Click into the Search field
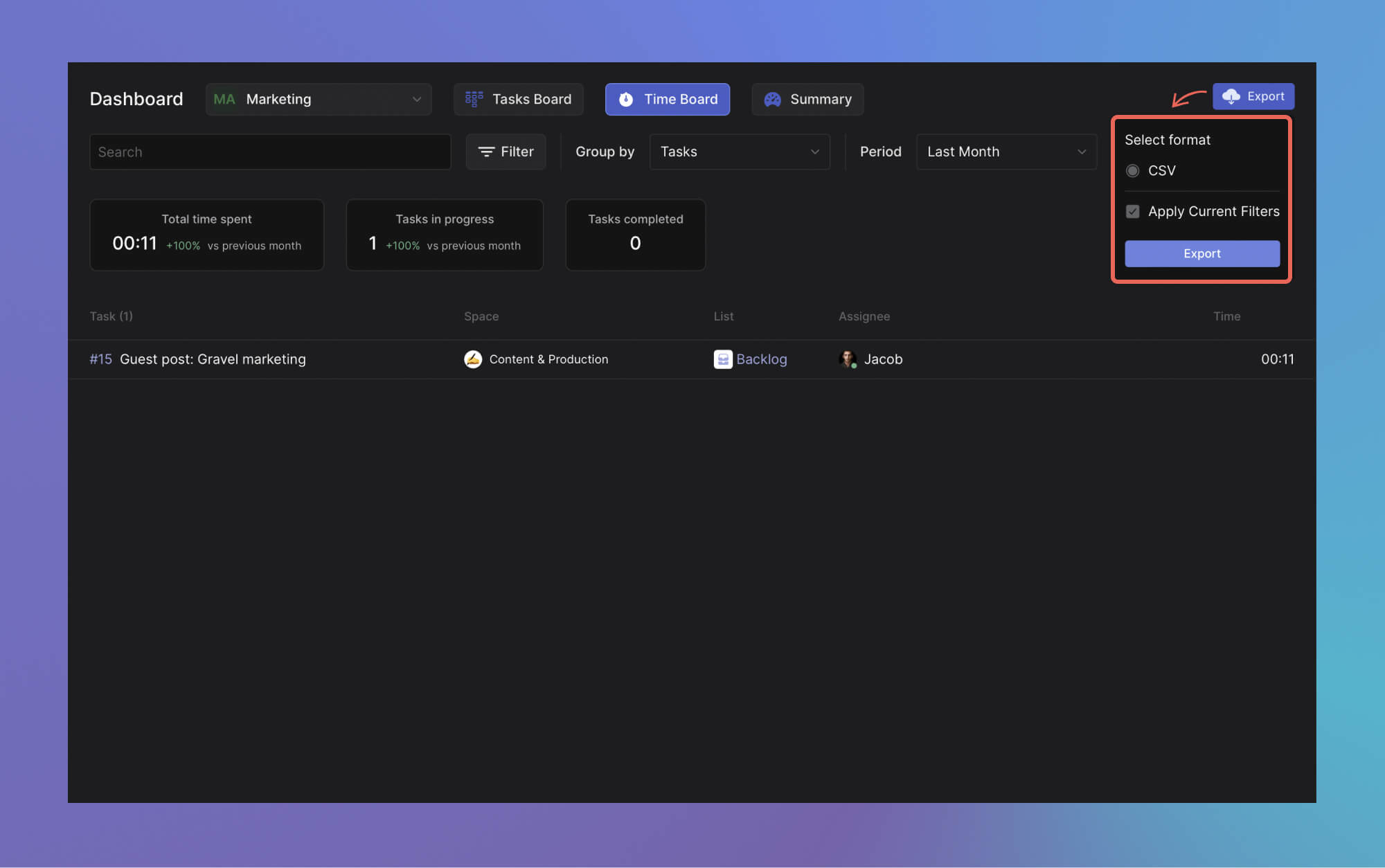The image size is (1385, 868). click(270, 152)
